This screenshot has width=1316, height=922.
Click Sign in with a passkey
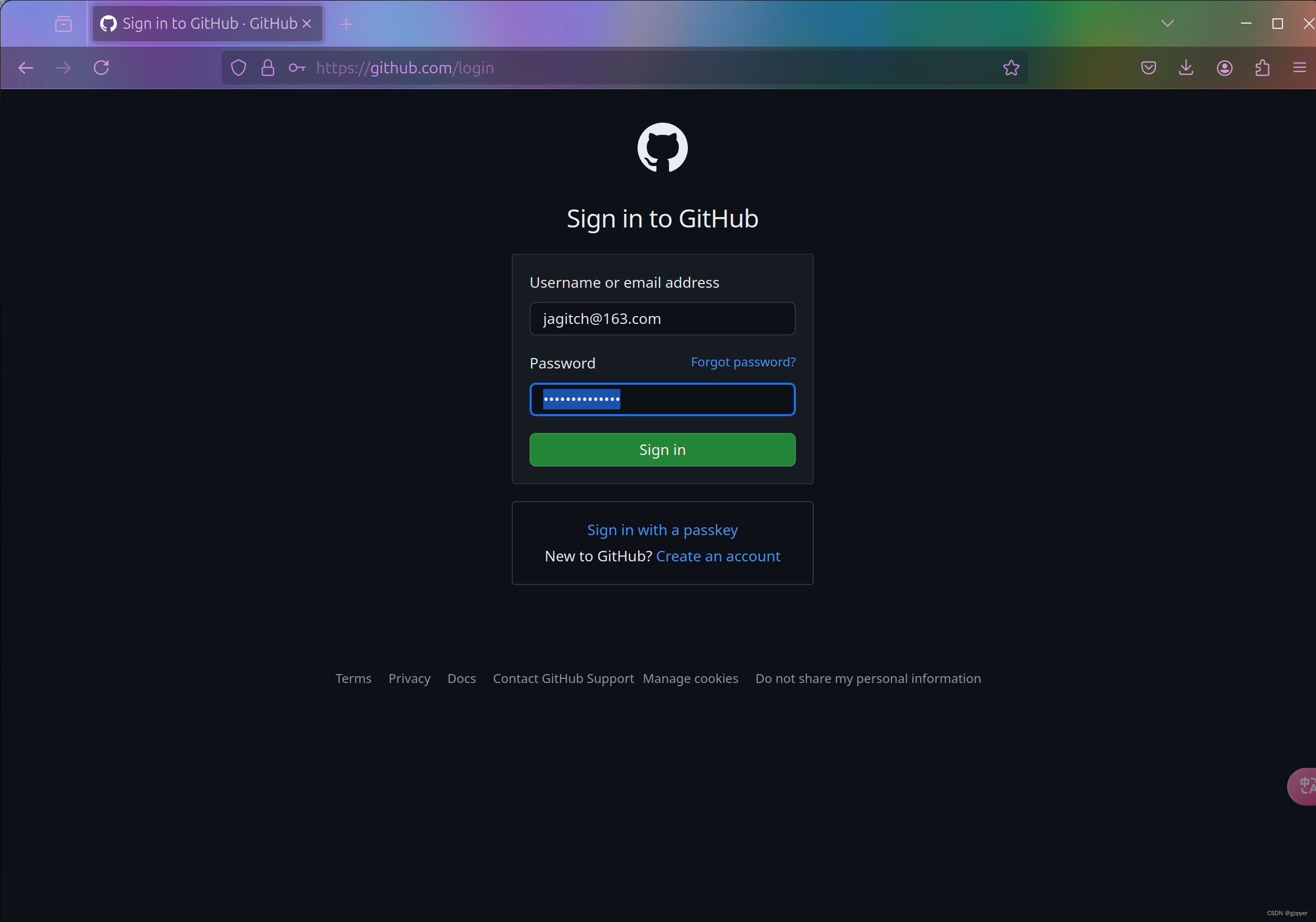click(662, 530)
